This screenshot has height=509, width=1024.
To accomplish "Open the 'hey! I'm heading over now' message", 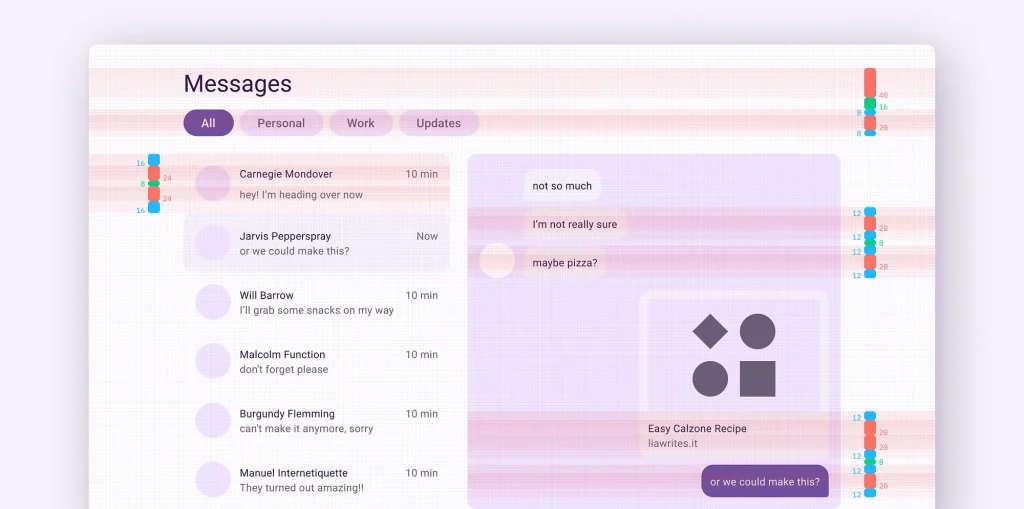I will coord(301,195).
